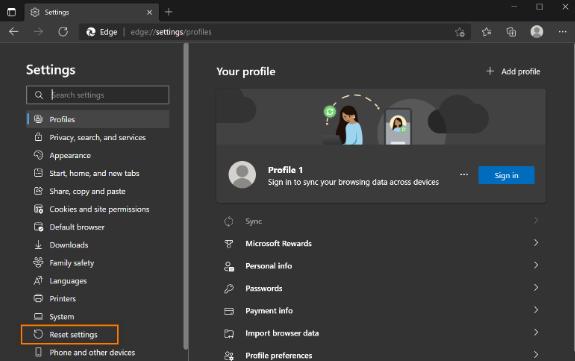Open the Settings and more menu
The height and width of the screenshot is (361, 575).
point(563,32)
